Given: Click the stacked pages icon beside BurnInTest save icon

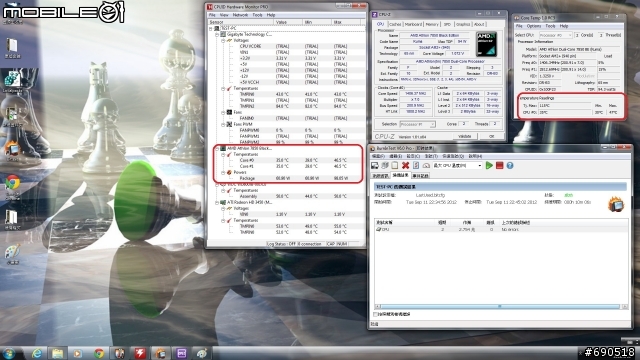Looking at the screenshot, I should [x=384, y=165].
